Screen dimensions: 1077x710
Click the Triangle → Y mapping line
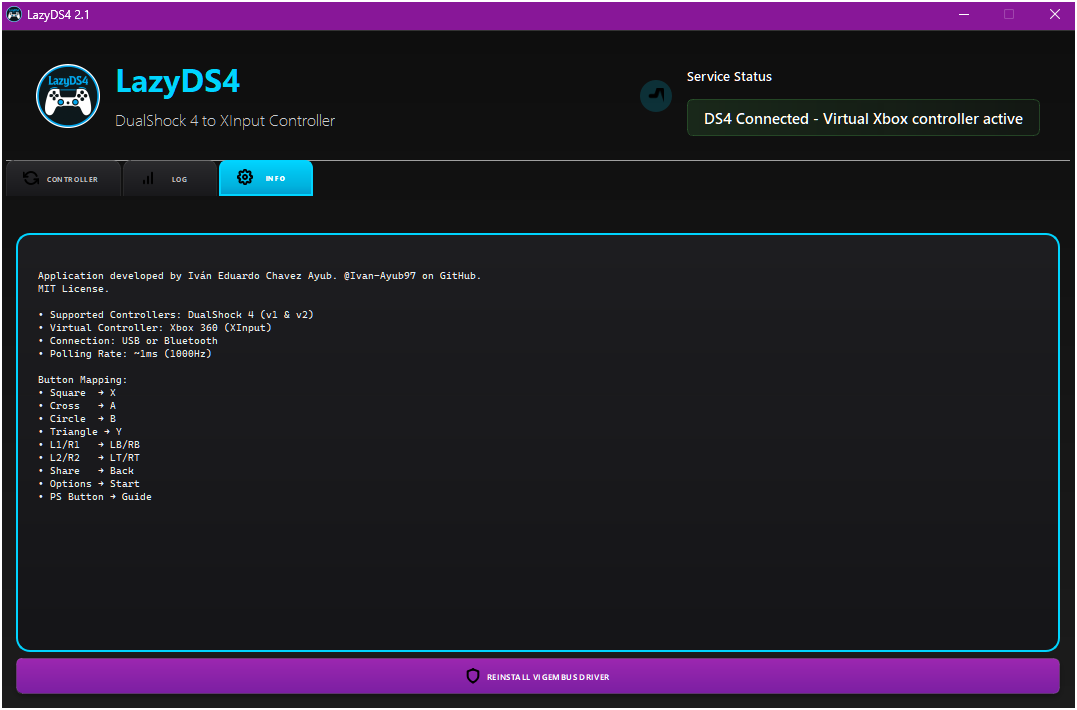80,432
